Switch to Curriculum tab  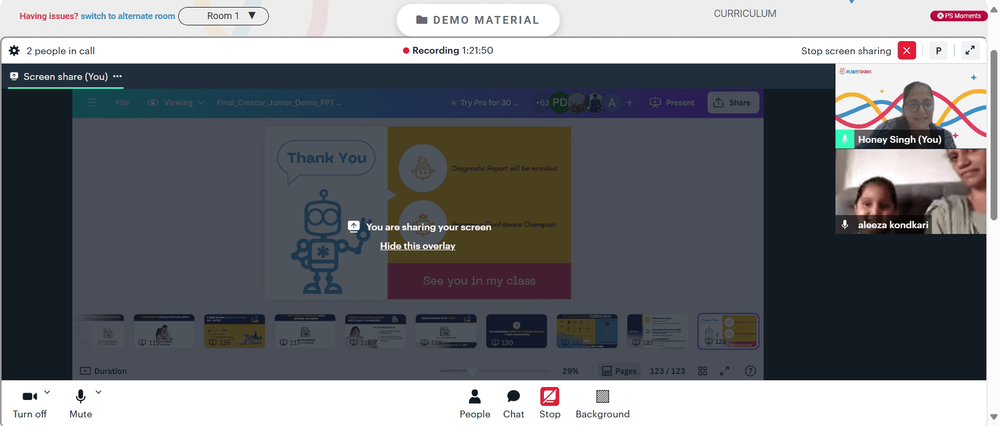(745, 13)
